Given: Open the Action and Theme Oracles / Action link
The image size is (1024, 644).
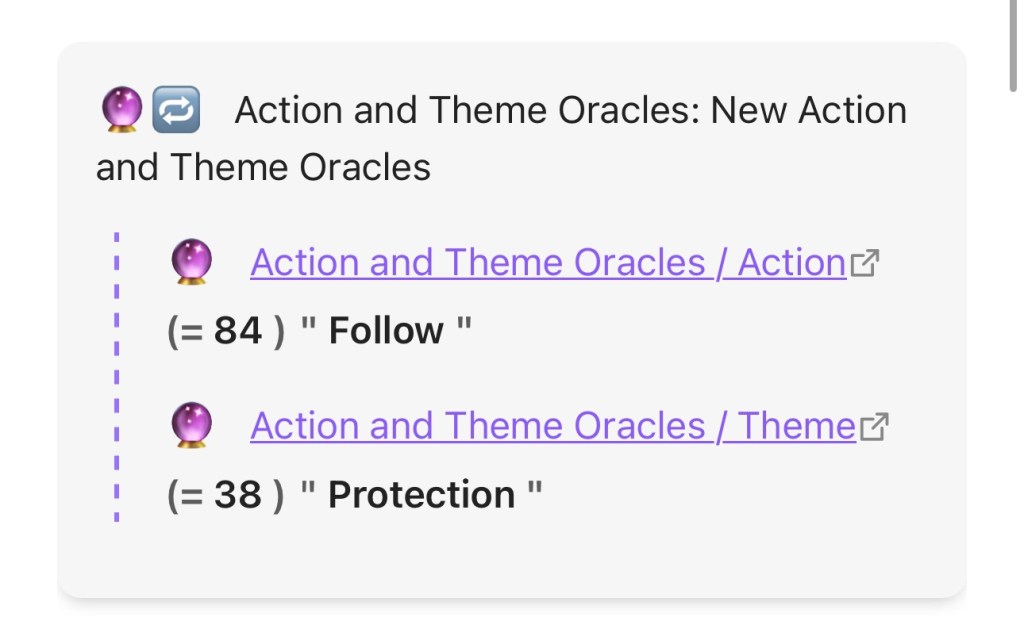Looking at the screenshot, I should coord(548,263).
